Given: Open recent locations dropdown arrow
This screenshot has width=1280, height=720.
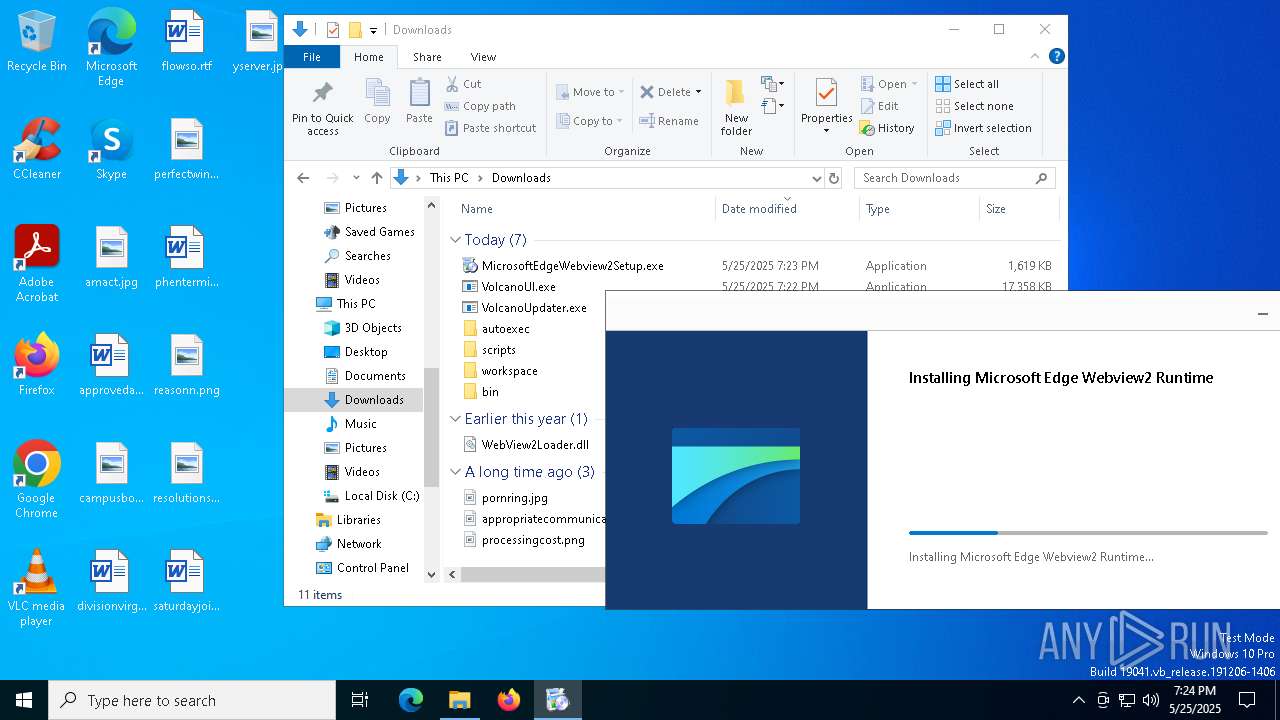Looking at the screenshot, I should (356, 178).
